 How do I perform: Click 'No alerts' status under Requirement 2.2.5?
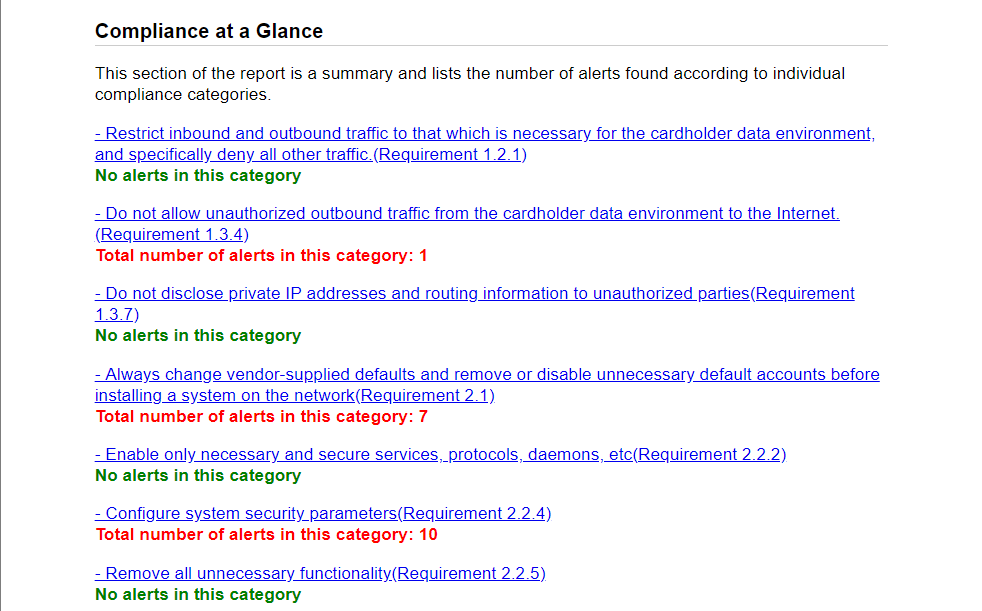(x=198, y=595)
